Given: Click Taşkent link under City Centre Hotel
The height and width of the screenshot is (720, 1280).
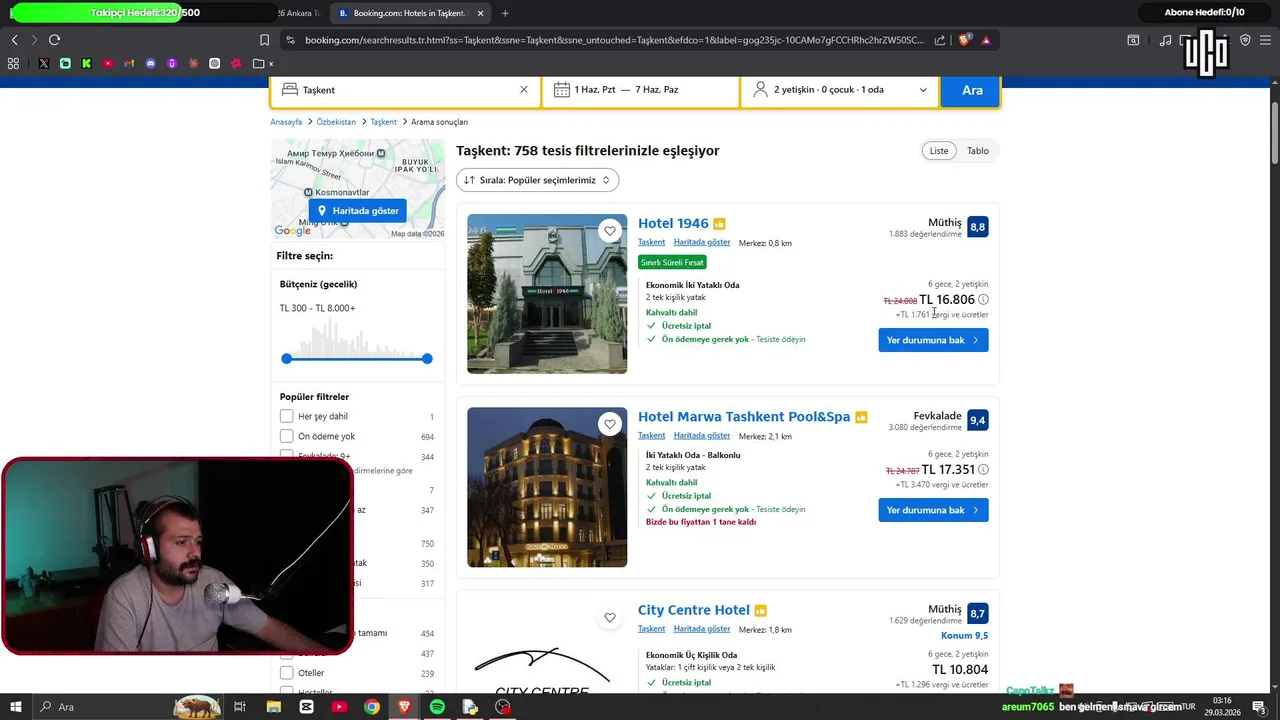Looking at the screenshot, I should click(x=651, y=629).
